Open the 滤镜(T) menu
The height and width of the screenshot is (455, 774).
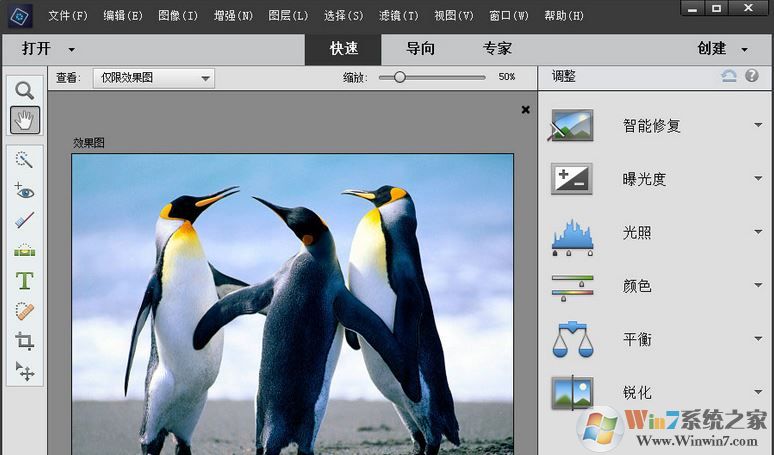[x=398, y=16]
